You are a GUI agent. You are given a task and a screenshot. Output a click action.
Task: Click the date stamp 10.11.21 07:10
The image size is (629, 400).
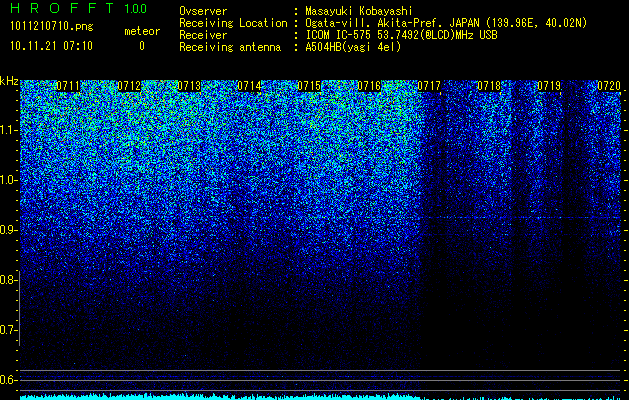[x=51, y=46]
